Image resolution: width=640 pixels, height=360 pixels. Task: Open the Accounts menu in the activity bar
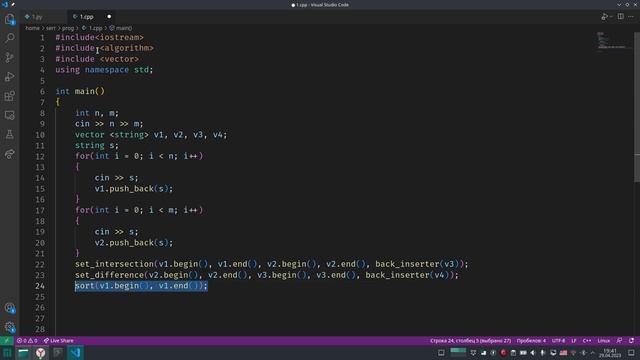pyautogui.click(x=9, y=308)
